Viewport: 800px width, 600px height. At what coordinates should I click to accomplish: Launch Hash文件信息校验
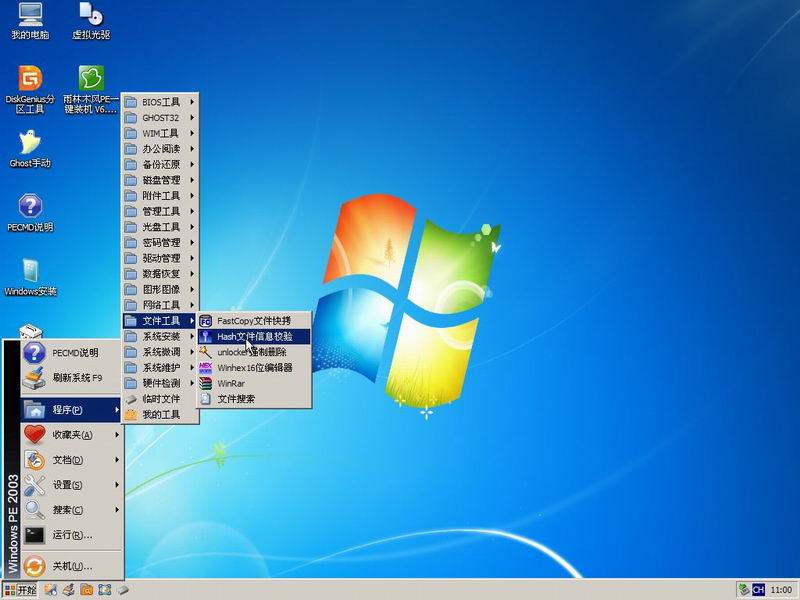(254, 336)
